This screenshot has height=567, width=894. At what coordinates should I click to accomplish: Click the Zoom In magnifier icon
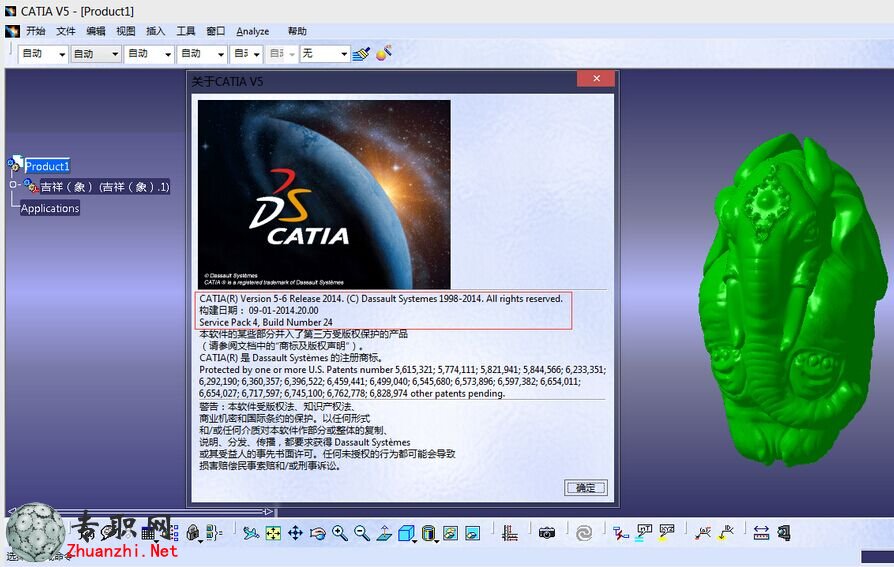pos(340,533)
